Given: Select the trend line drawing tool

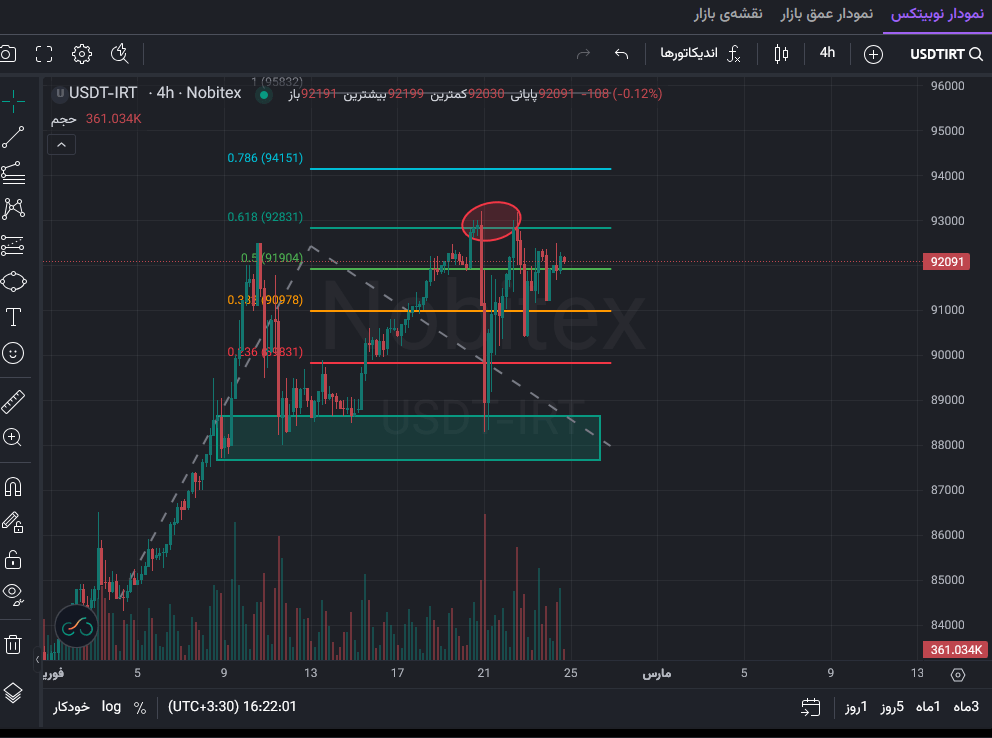Looking at the screenshot, I should click(13, 137).
